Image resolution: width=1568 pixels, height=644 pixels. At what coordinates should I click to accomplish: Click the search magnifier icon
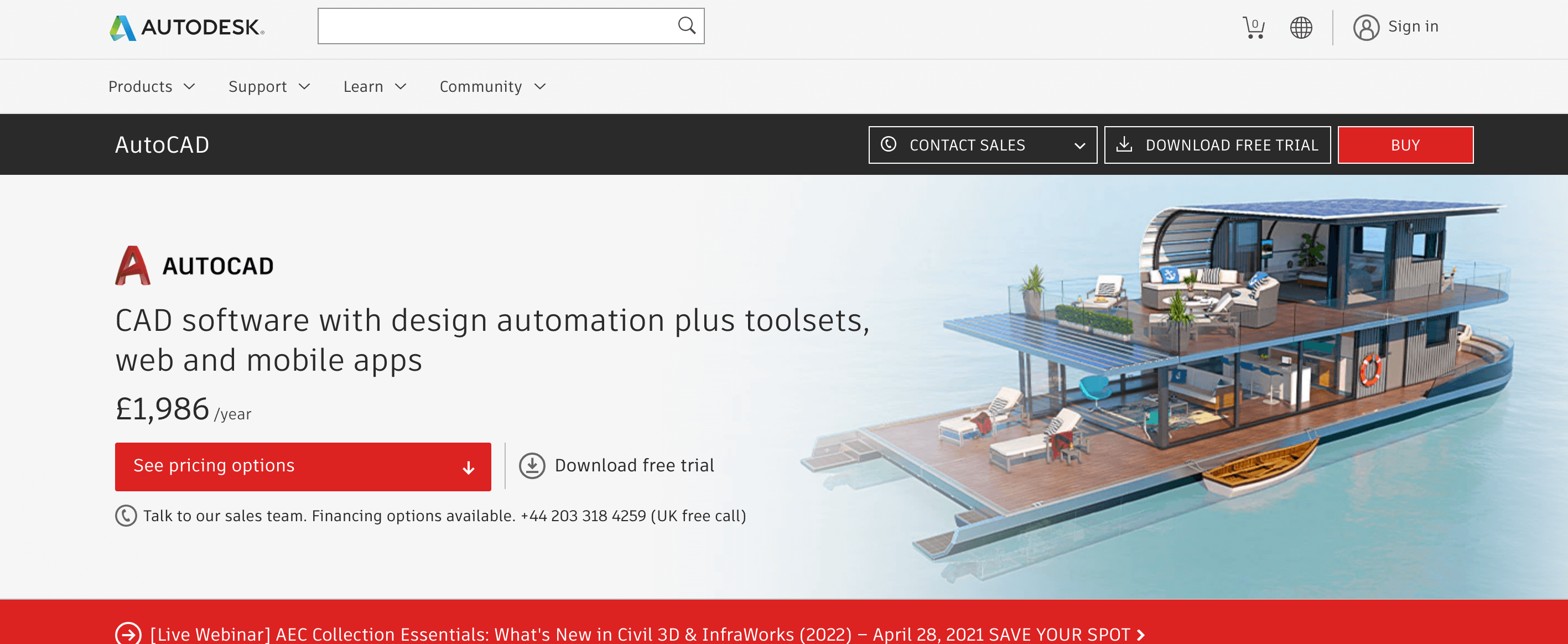click(686, 25)
